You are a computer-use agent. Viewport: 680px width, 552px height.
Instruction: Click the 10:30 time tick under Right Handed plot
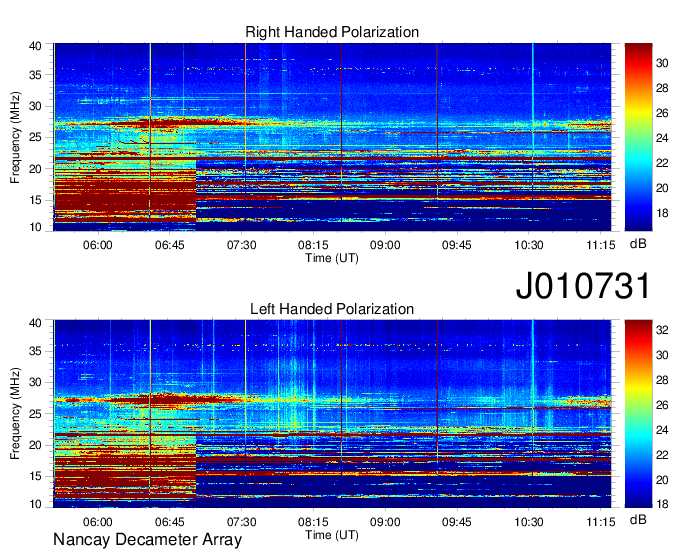point(529,245)
